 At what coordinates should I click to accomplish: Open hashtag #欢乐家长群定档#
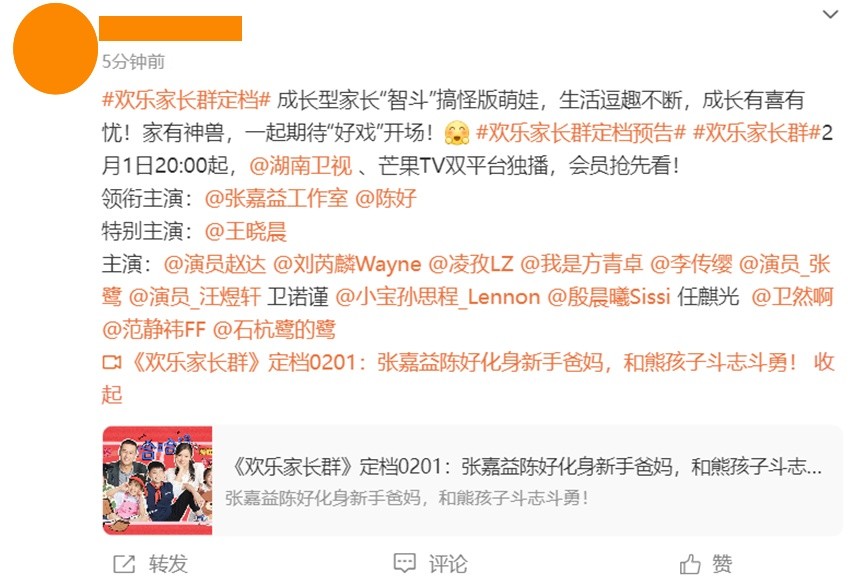[186, 100]
